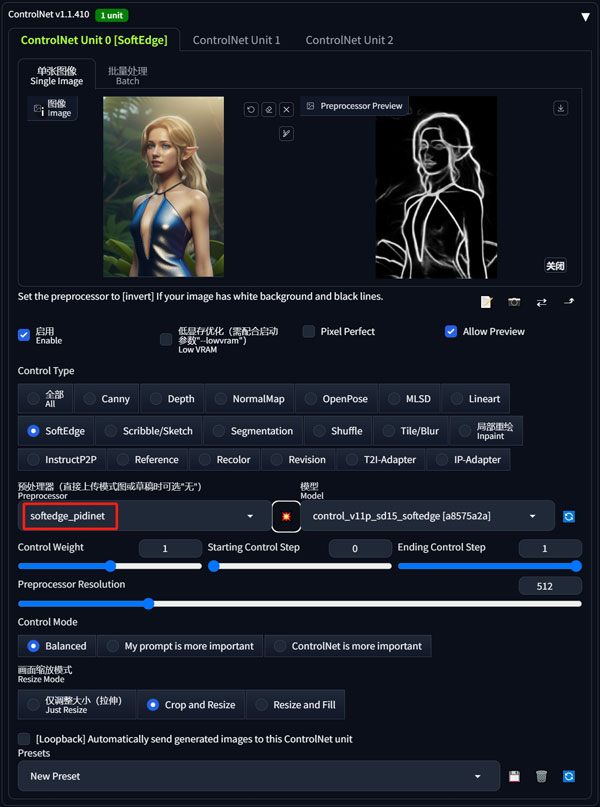
Task: Switch to ControlNet Unit 1 tab
Action: click(236, 40)
